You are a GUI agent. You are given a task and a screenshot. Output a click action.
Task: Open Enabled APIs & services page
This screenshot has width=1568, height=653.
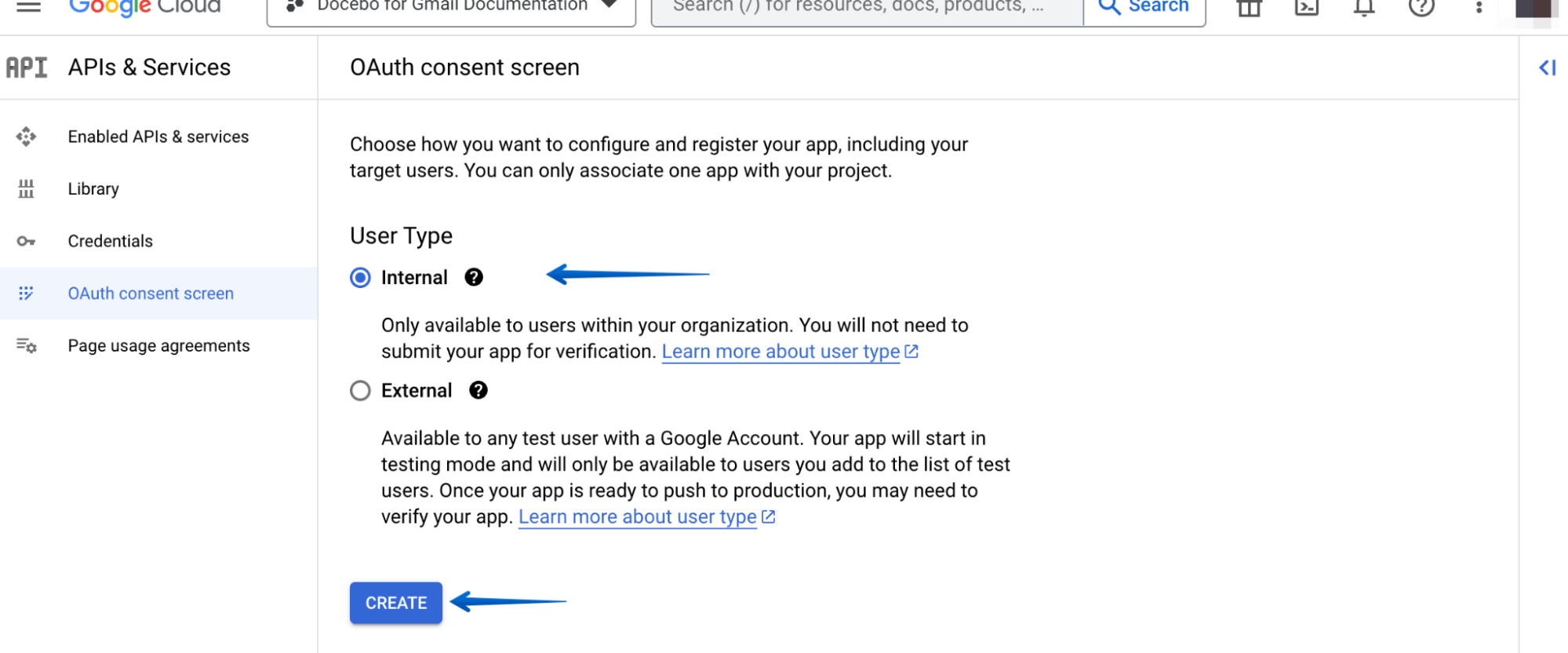(158, 137)
